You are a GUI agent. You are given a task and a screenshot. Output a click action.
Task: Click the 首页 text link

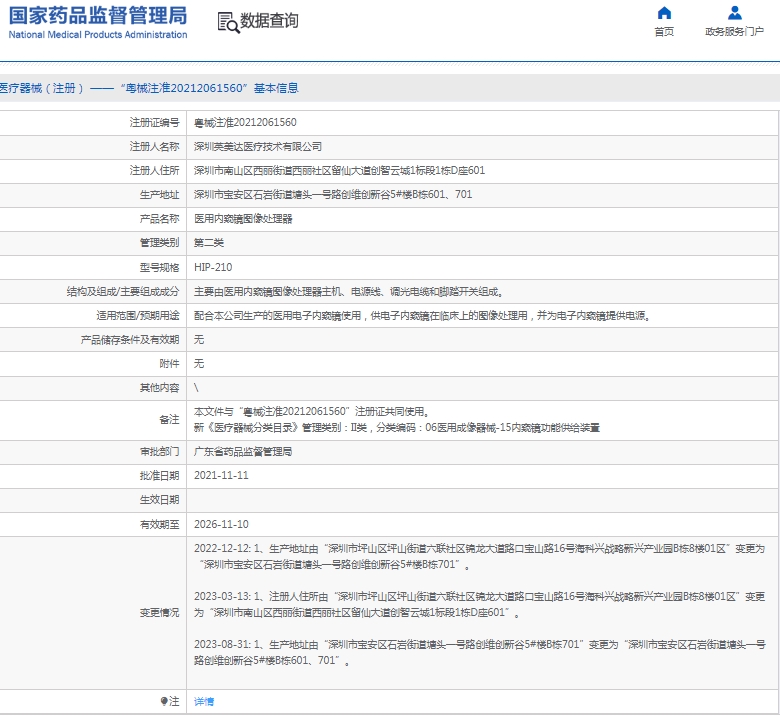(664, 32)
